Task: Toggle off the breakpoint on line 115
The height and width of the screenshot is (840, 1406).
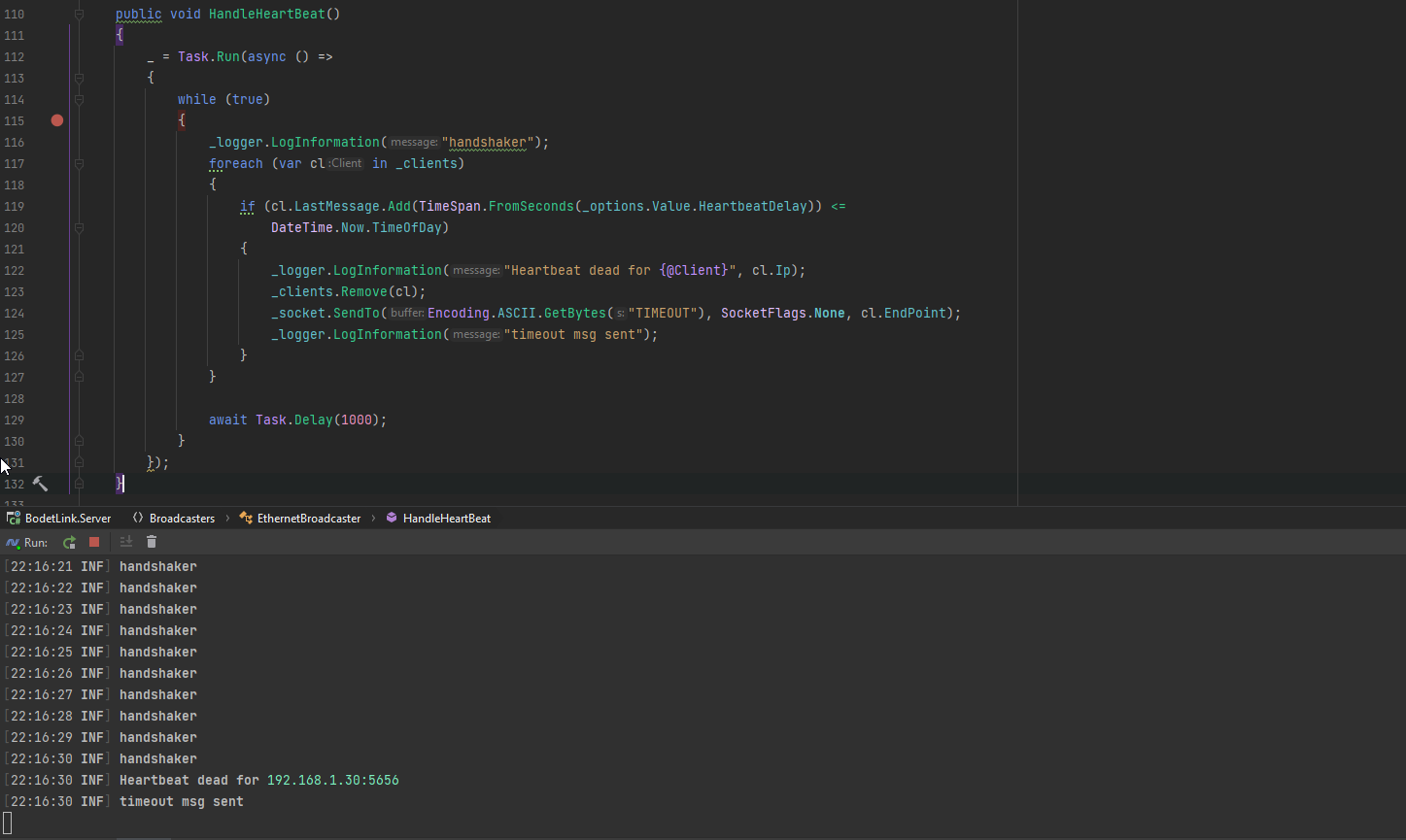Action: tap(57, 120)
